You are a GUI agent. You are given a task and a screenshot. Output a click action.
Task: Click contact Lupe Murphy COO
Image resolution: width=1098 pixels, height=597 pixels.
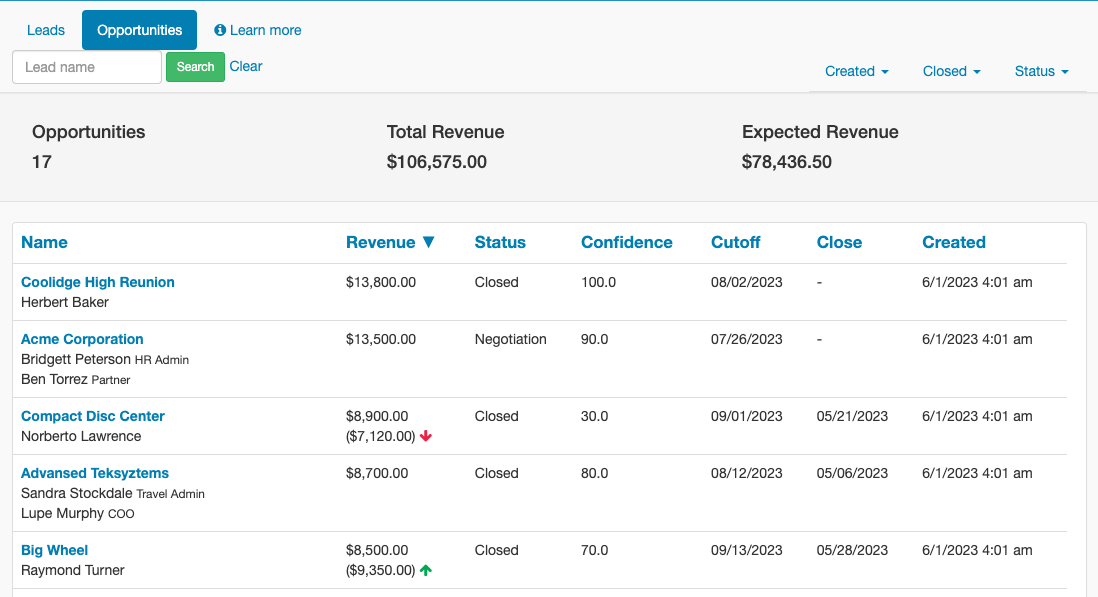point(78,513)
